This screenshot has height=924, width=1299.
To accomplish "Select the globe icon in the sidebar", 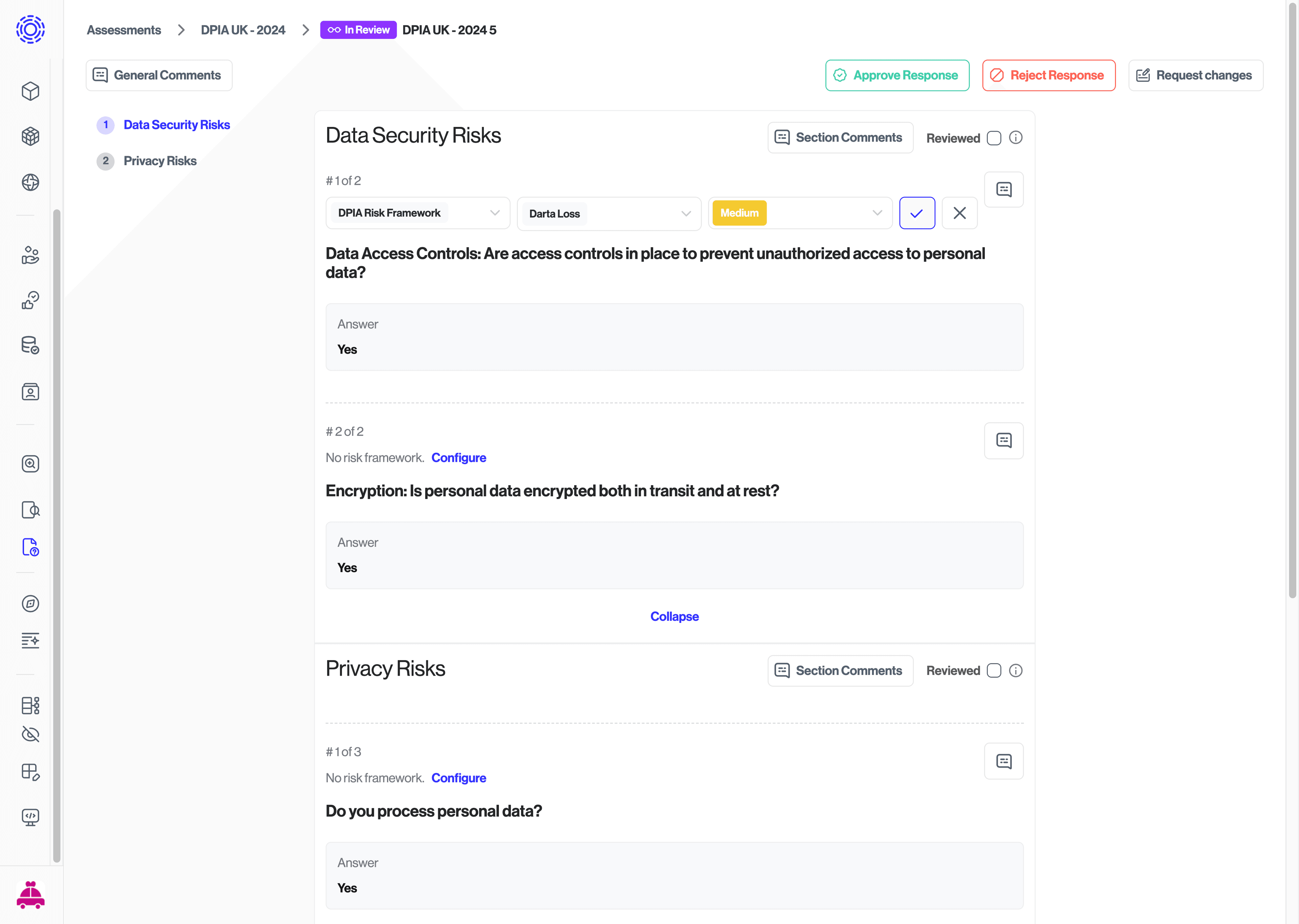I will (30, 183).
